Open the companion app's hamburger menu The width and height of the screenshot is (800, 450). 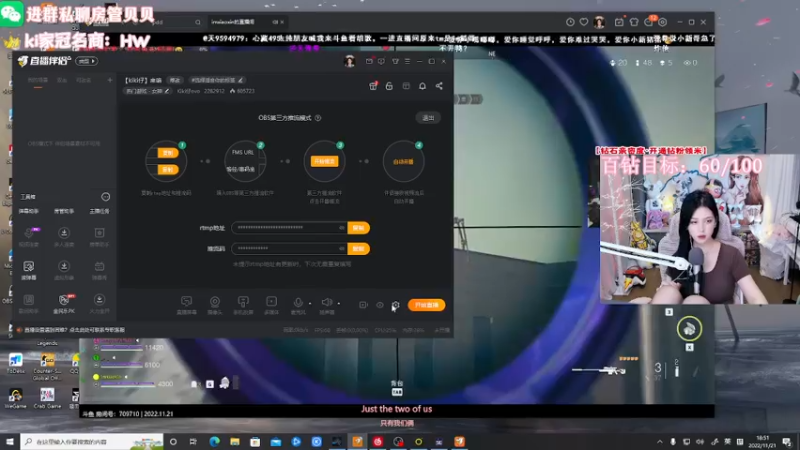[x=407, y=61]
